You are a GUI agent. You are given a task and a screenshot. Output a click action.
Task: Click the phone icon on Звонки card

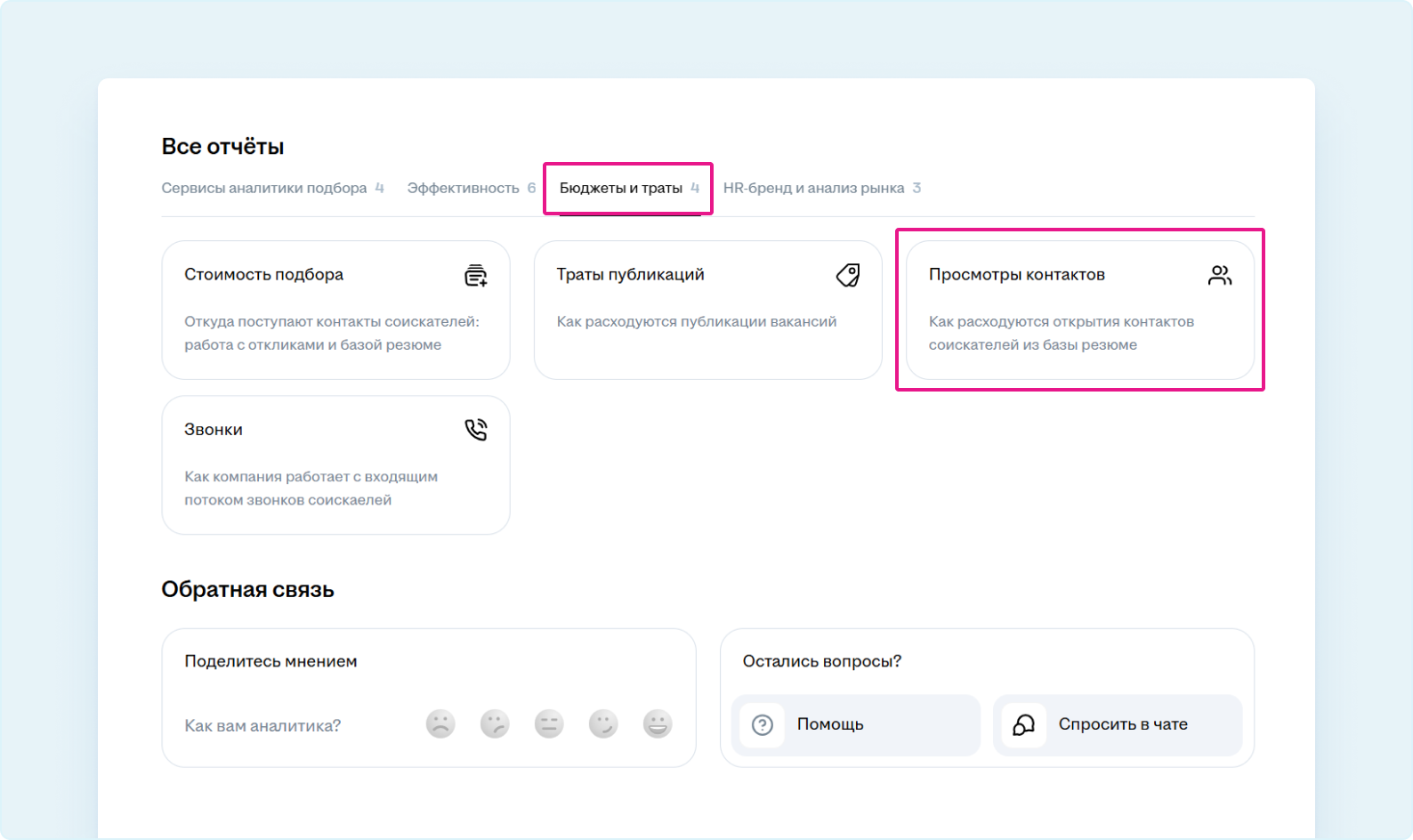click(476, 430)
